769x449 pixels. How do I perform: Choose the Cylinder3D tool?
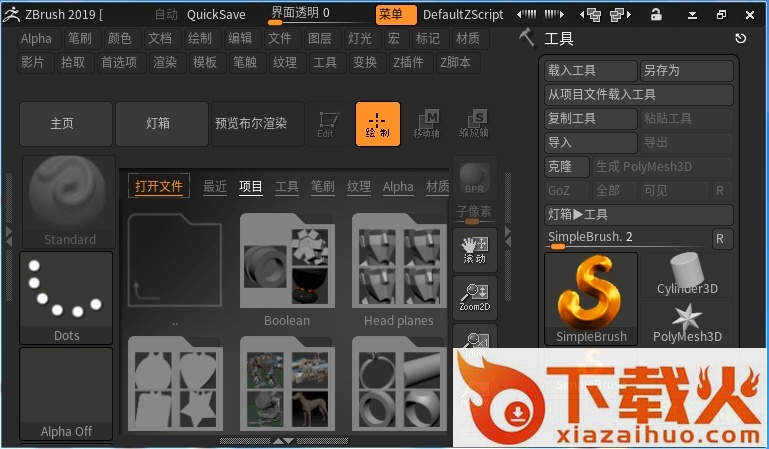[687, 275]
